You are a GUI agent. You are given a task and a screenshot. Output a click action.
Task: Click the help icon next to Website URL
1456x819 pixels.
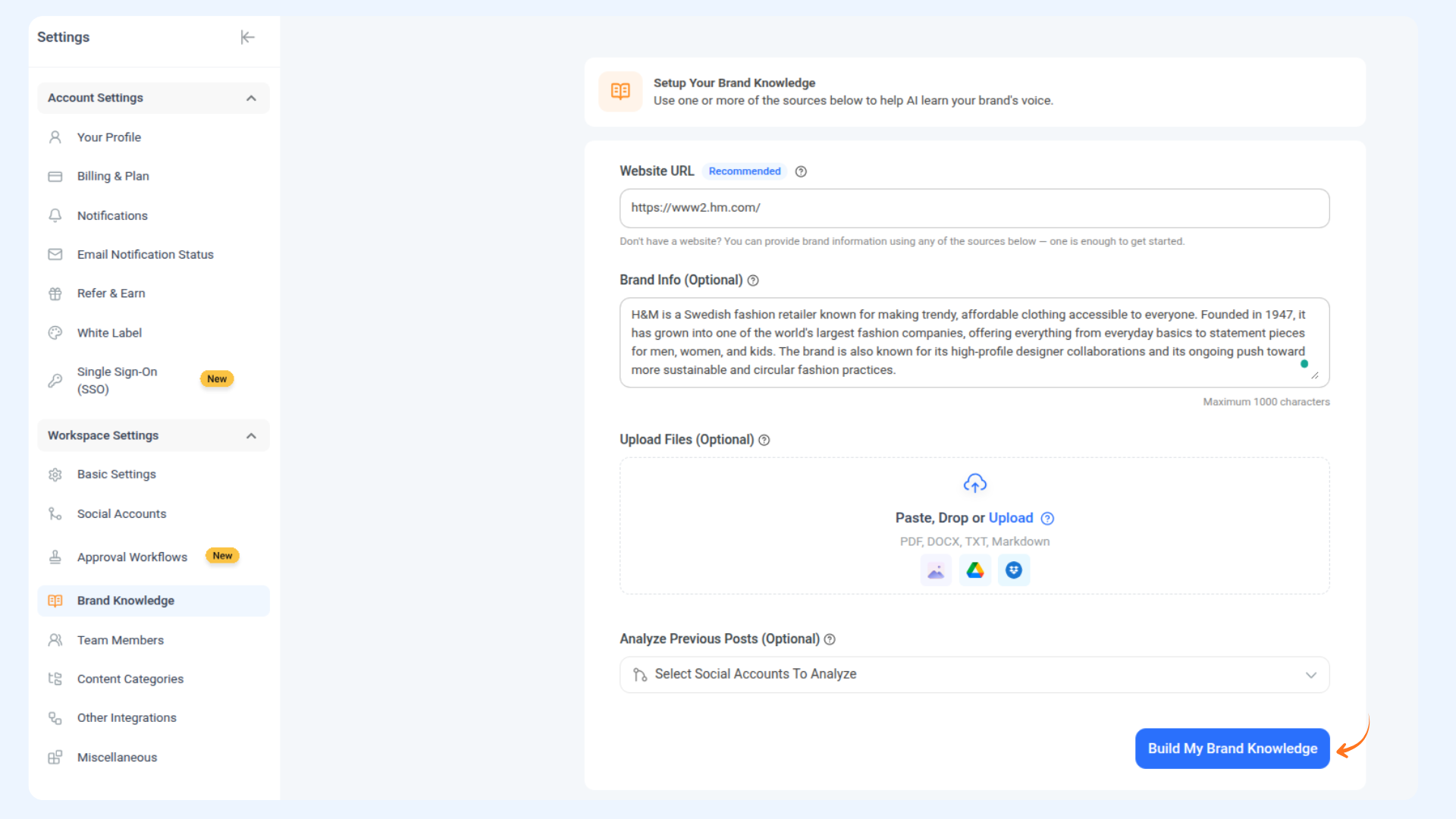[x=801, y=171]
